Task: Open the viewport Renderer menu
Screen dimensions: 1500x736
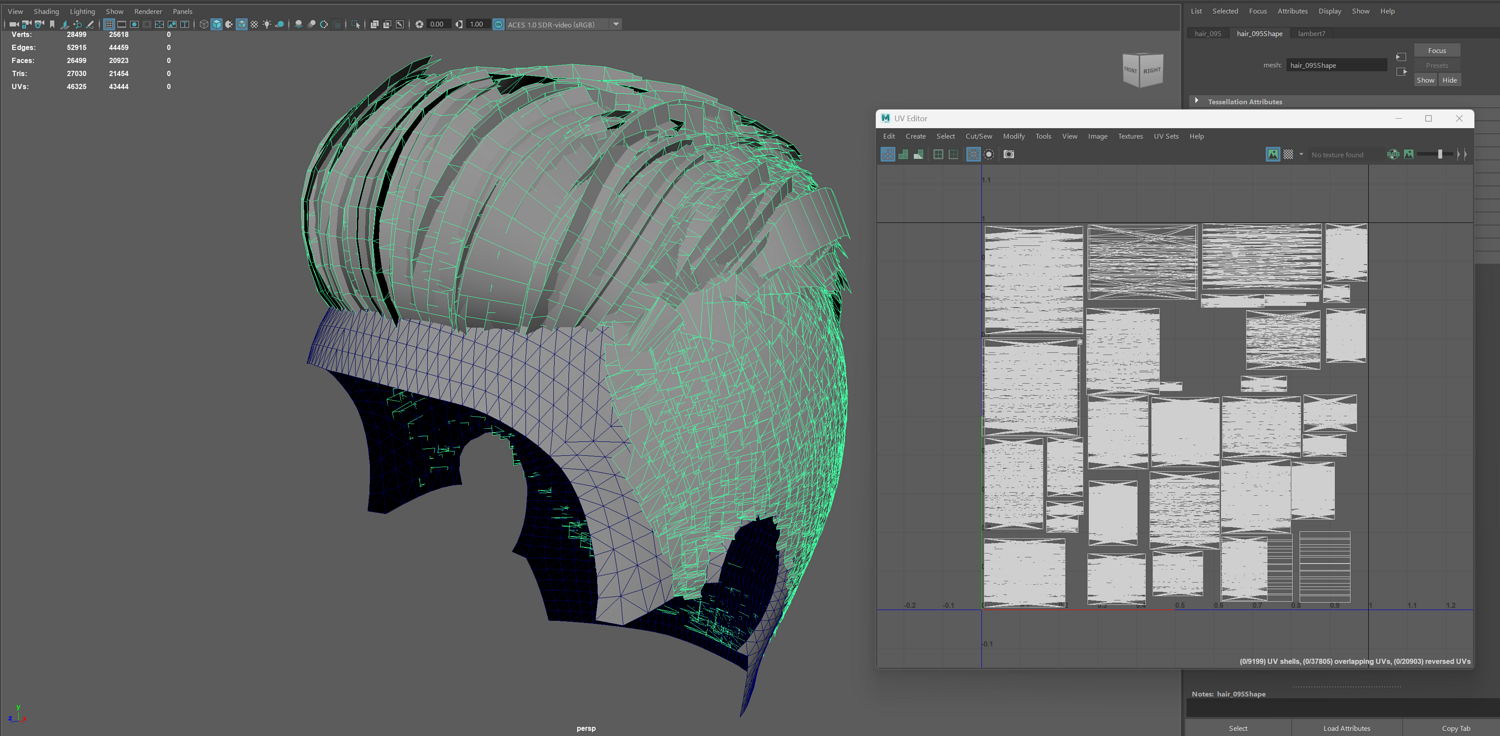Action: coord(148,11)
